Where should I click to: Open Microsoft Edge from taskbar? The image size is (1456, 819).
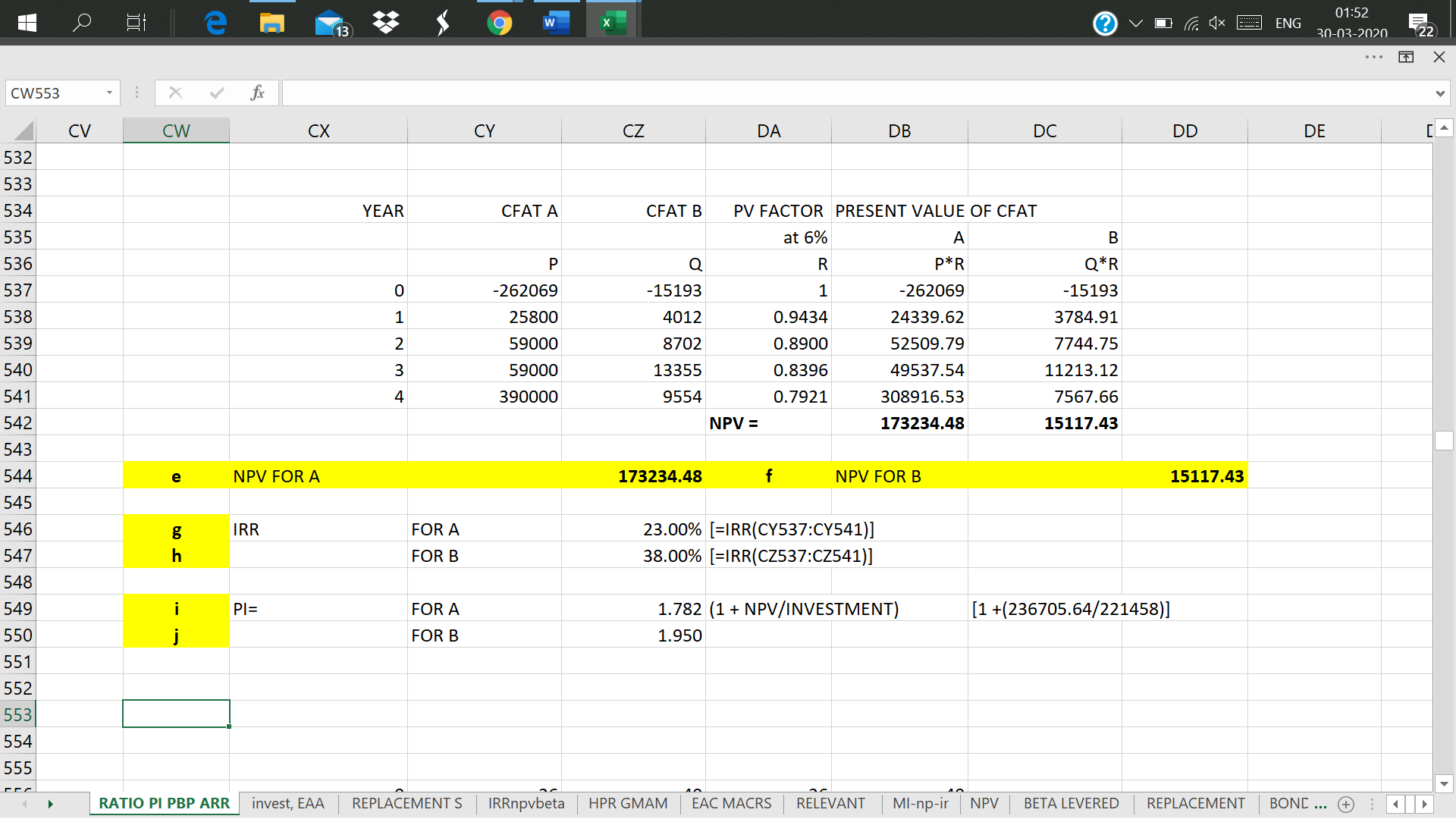coord(216,23)
